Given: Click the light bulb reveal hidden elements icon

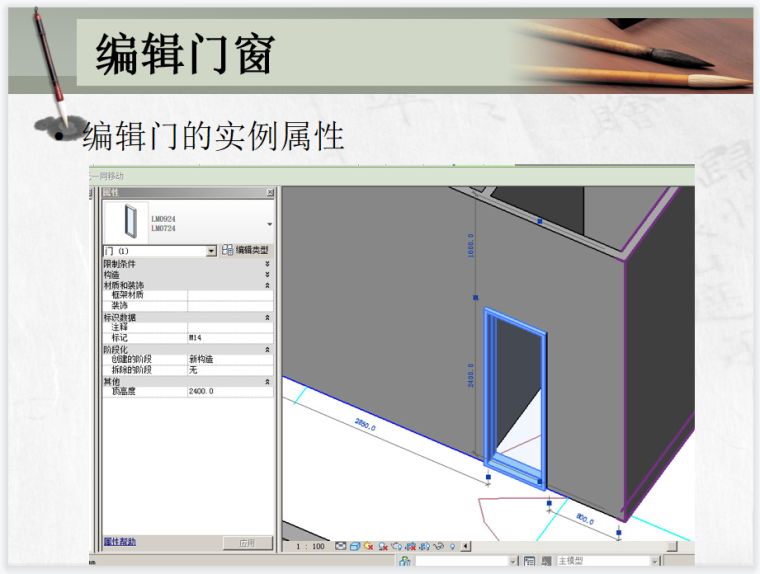Looking at the screenshot, I should pyautogui.click(x=452, y=547).
